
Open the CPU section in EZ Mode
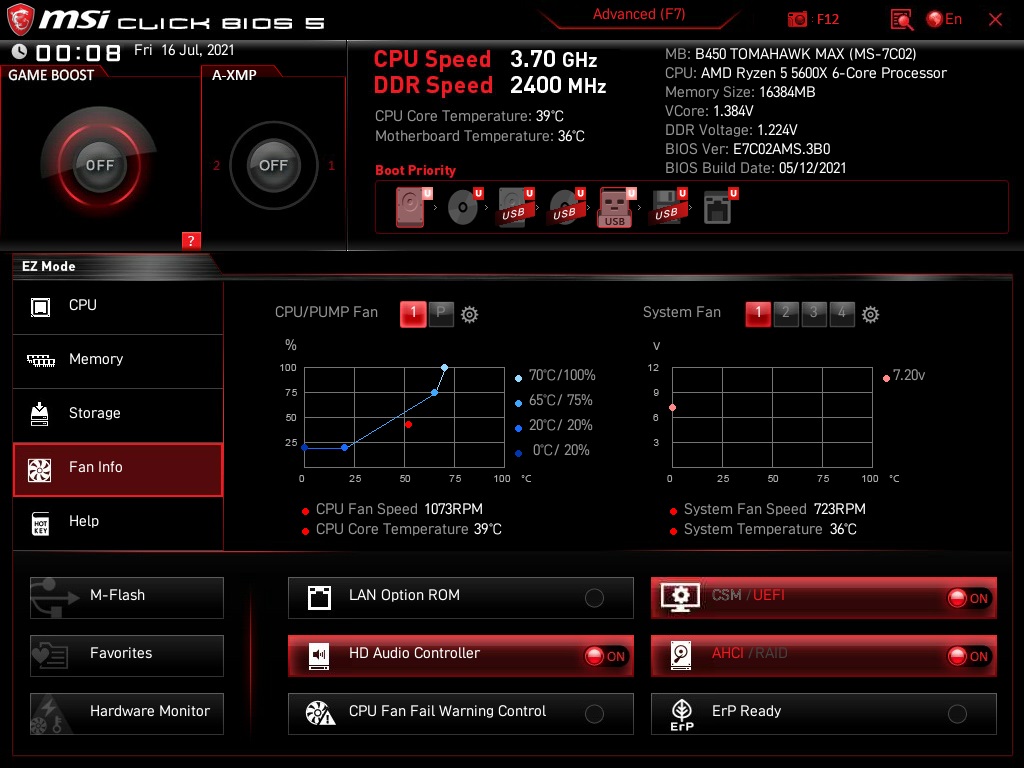118,306
